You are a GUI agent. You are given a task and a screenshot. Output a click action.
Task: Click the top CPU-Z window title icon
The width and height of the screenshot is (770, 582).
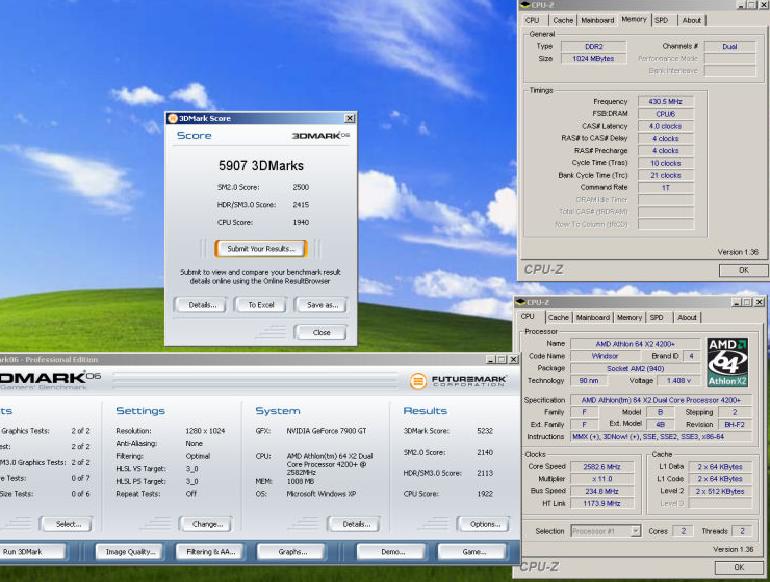point(525,5)
